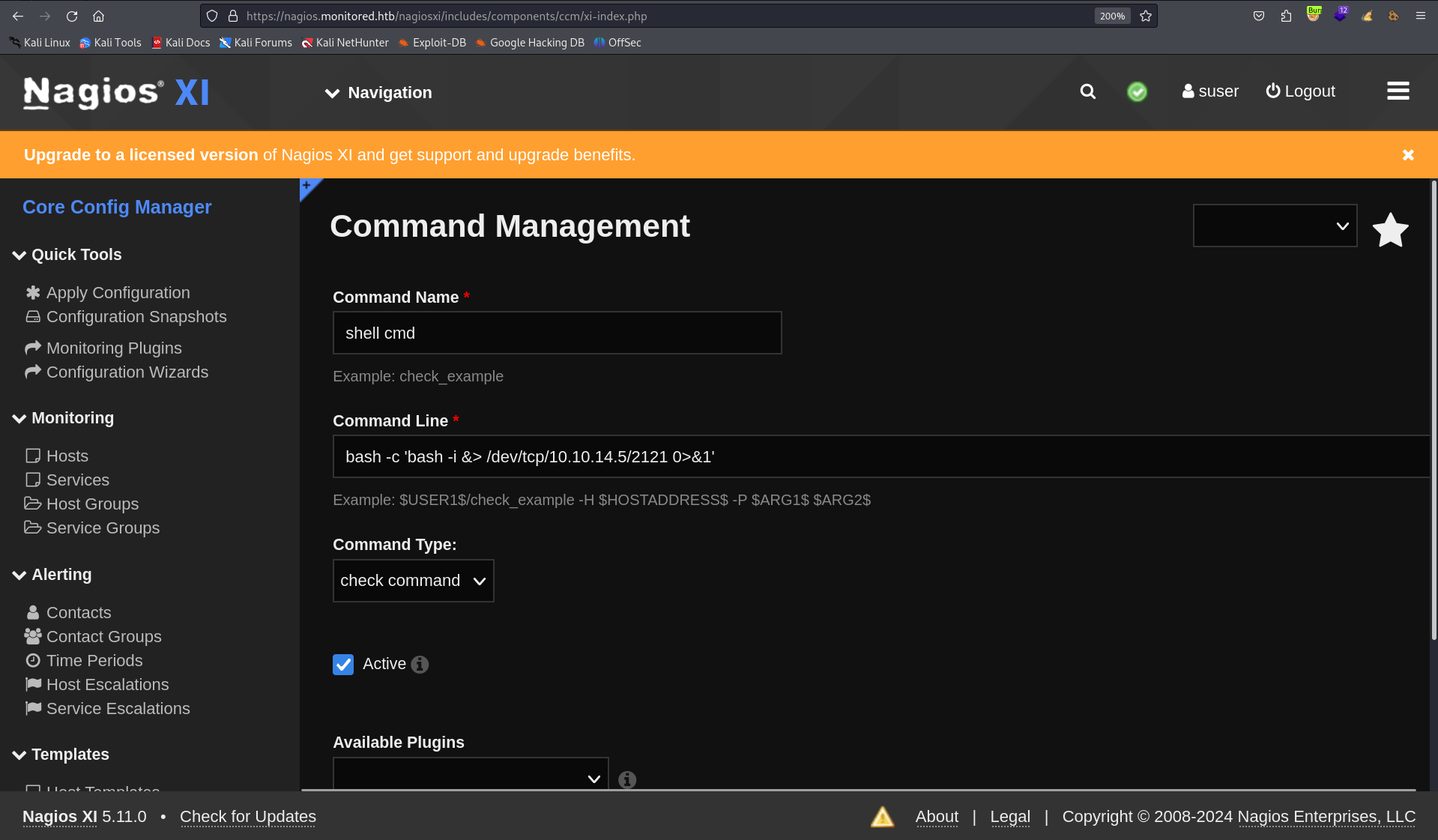Viewport: 1438px width, 840px height.
Task: Click the Nagios Enterprises, LLC link
Action: point(1326,817)
